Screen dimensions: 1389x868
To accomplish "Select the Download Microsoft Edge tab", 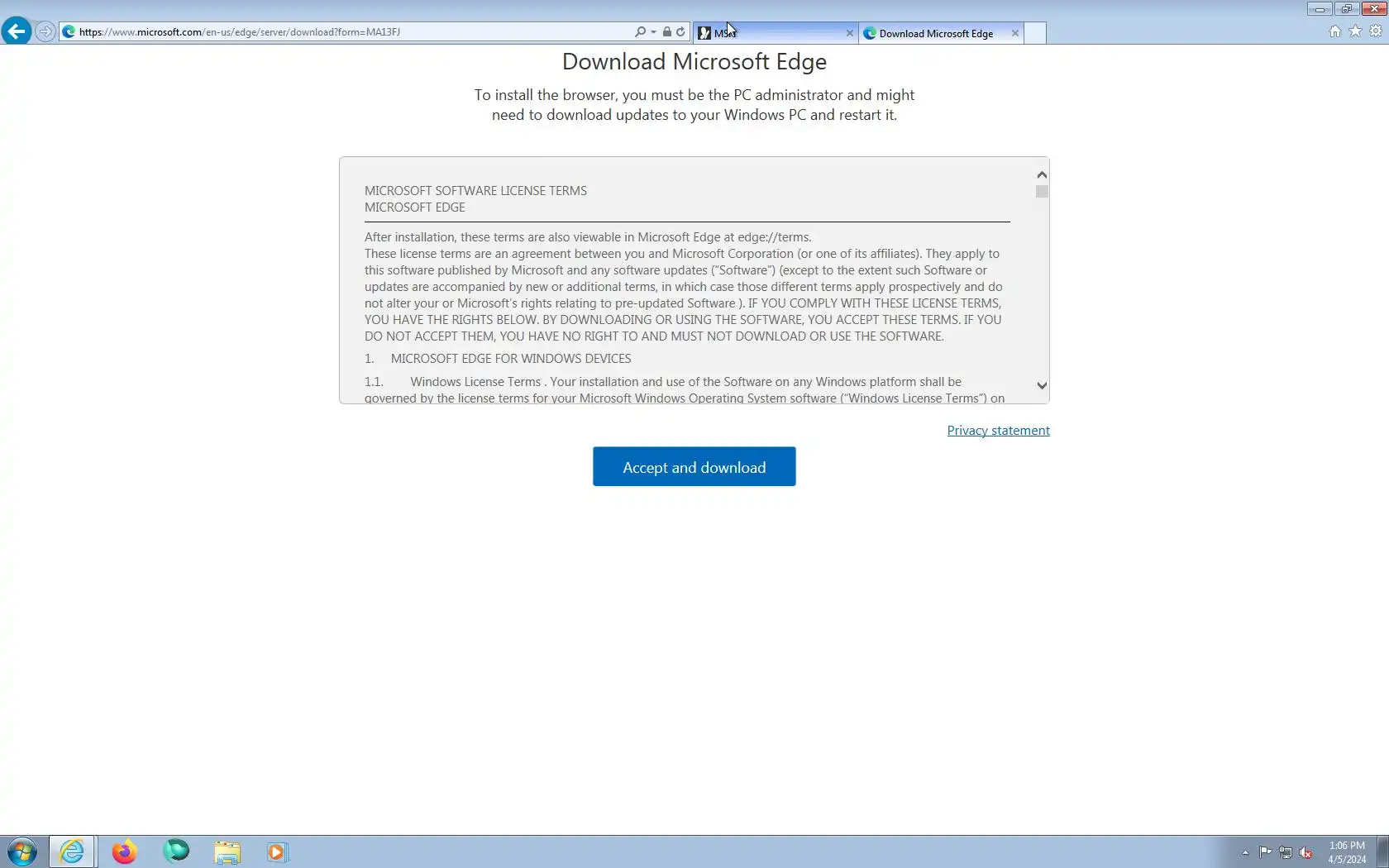I will point(942,33).
